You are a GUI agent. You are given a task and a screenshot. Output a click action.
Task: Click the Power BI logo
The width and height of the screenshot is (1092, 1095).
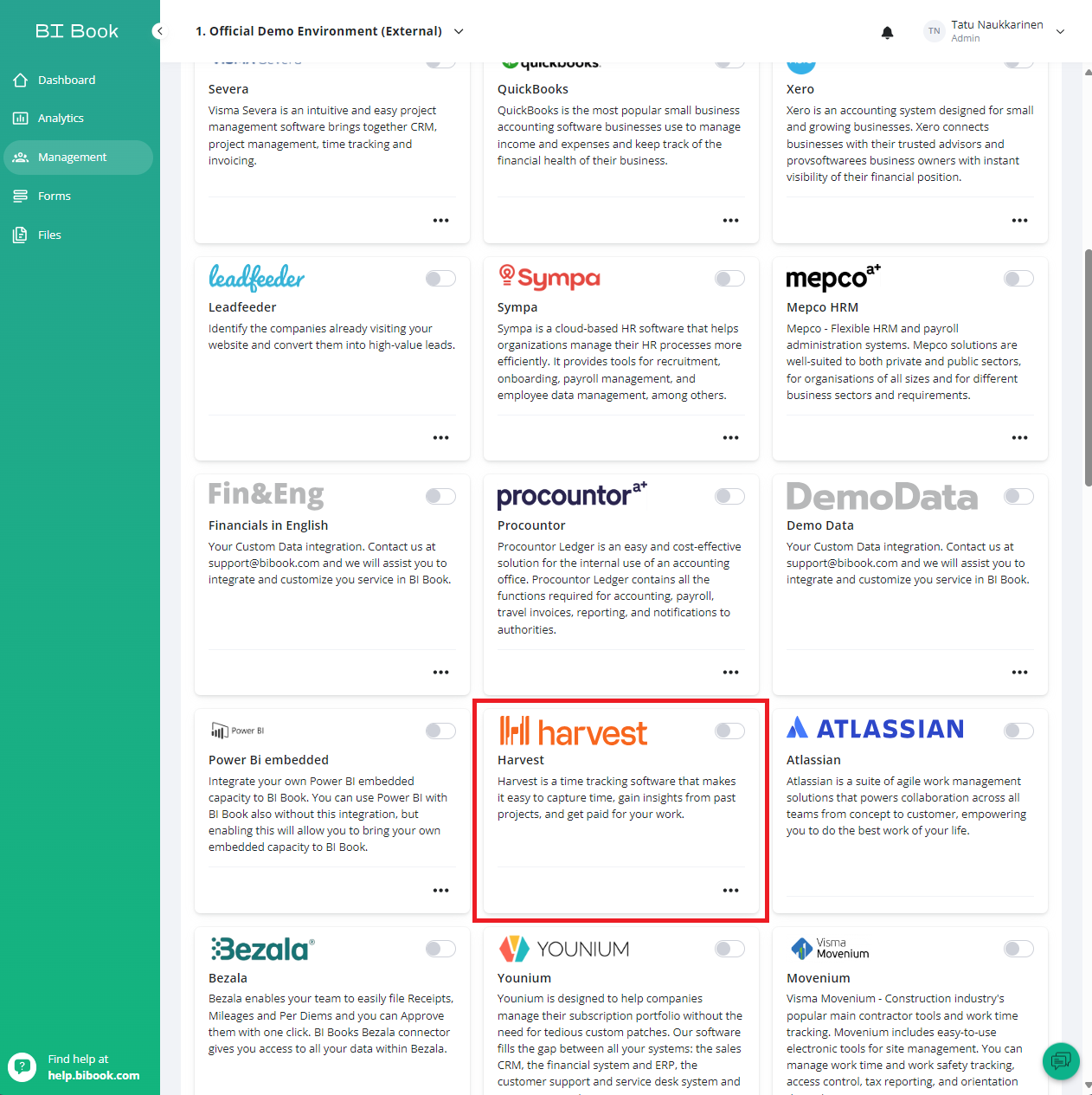237,731
